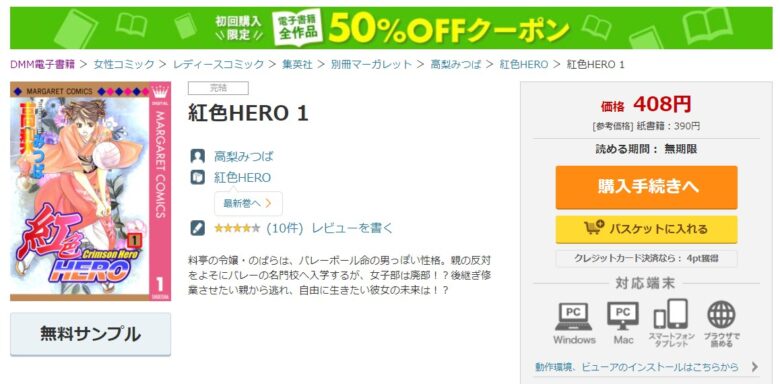Click the star rating display
The height and width of the screenshot is (384, 780).
[237, 228]
